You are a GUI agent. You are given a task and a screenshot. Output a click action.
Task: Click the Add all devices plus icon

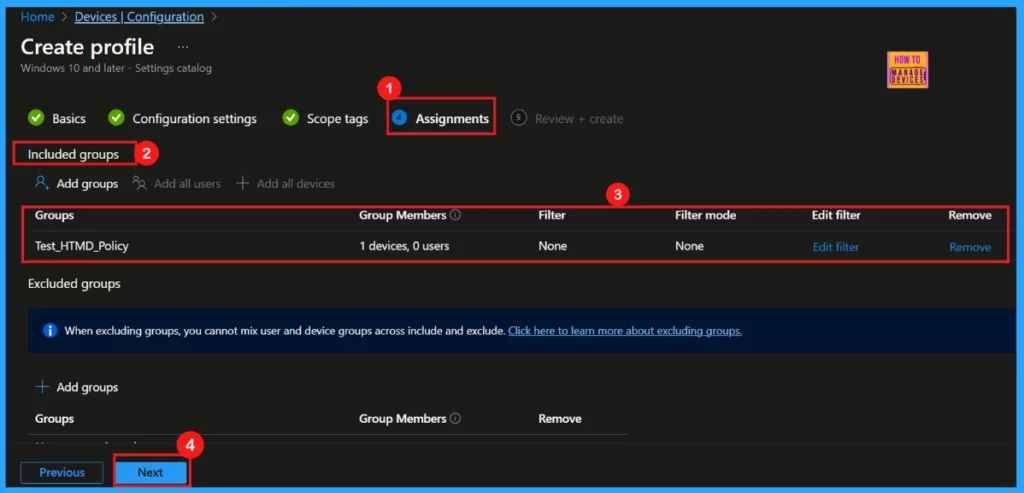pos(243,183)
